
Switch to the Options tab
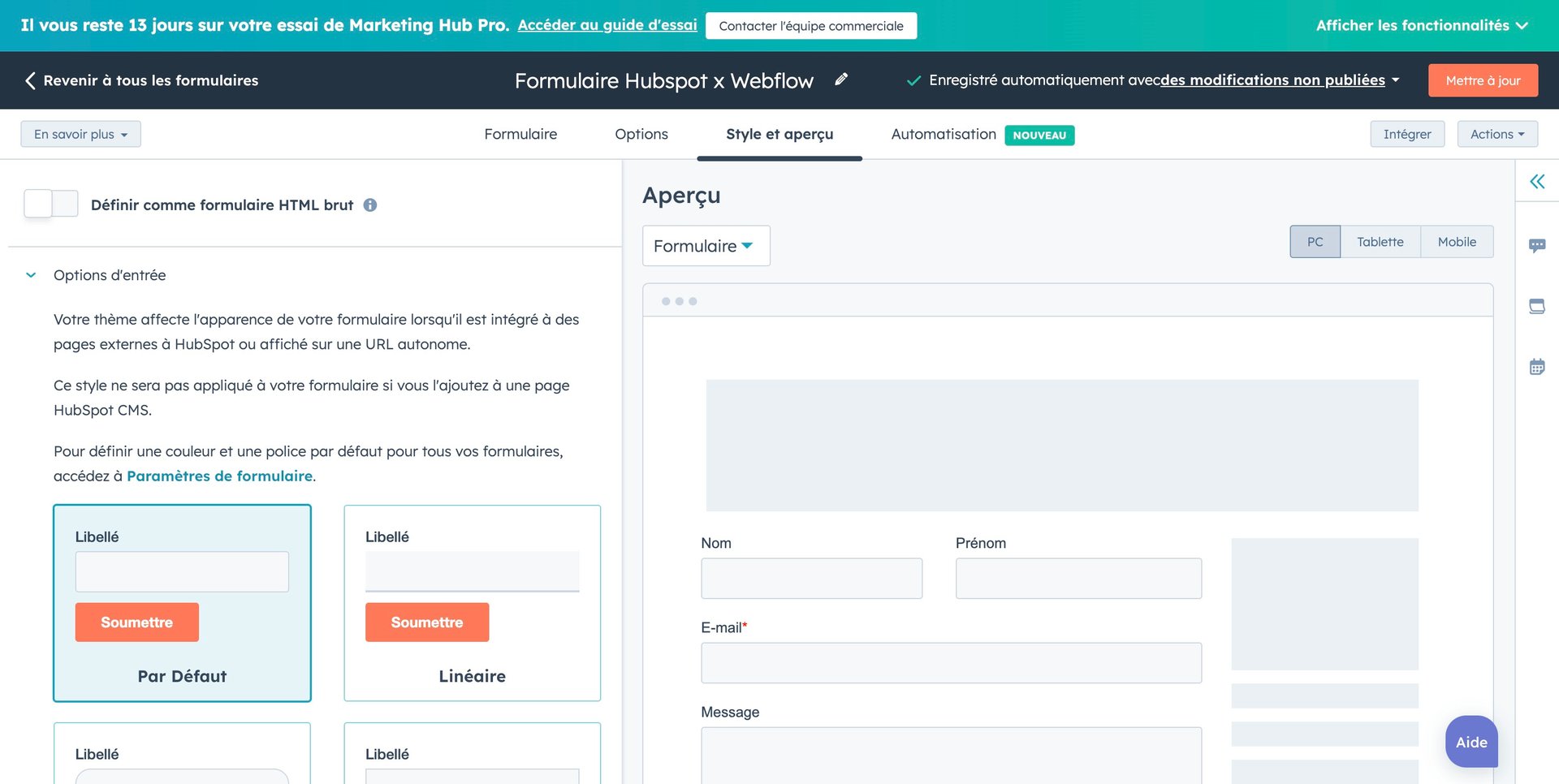click(641, 134)
